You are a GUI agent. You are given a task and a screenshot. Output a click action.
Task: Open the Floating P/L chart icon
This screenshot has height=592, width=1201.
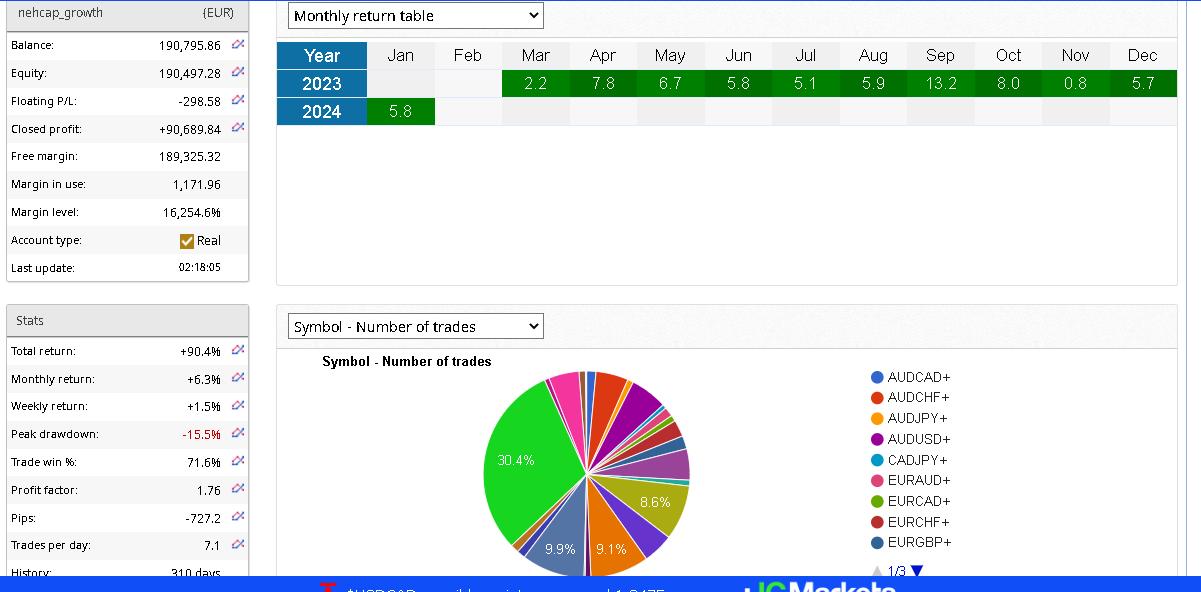click(x=238, y=100)
